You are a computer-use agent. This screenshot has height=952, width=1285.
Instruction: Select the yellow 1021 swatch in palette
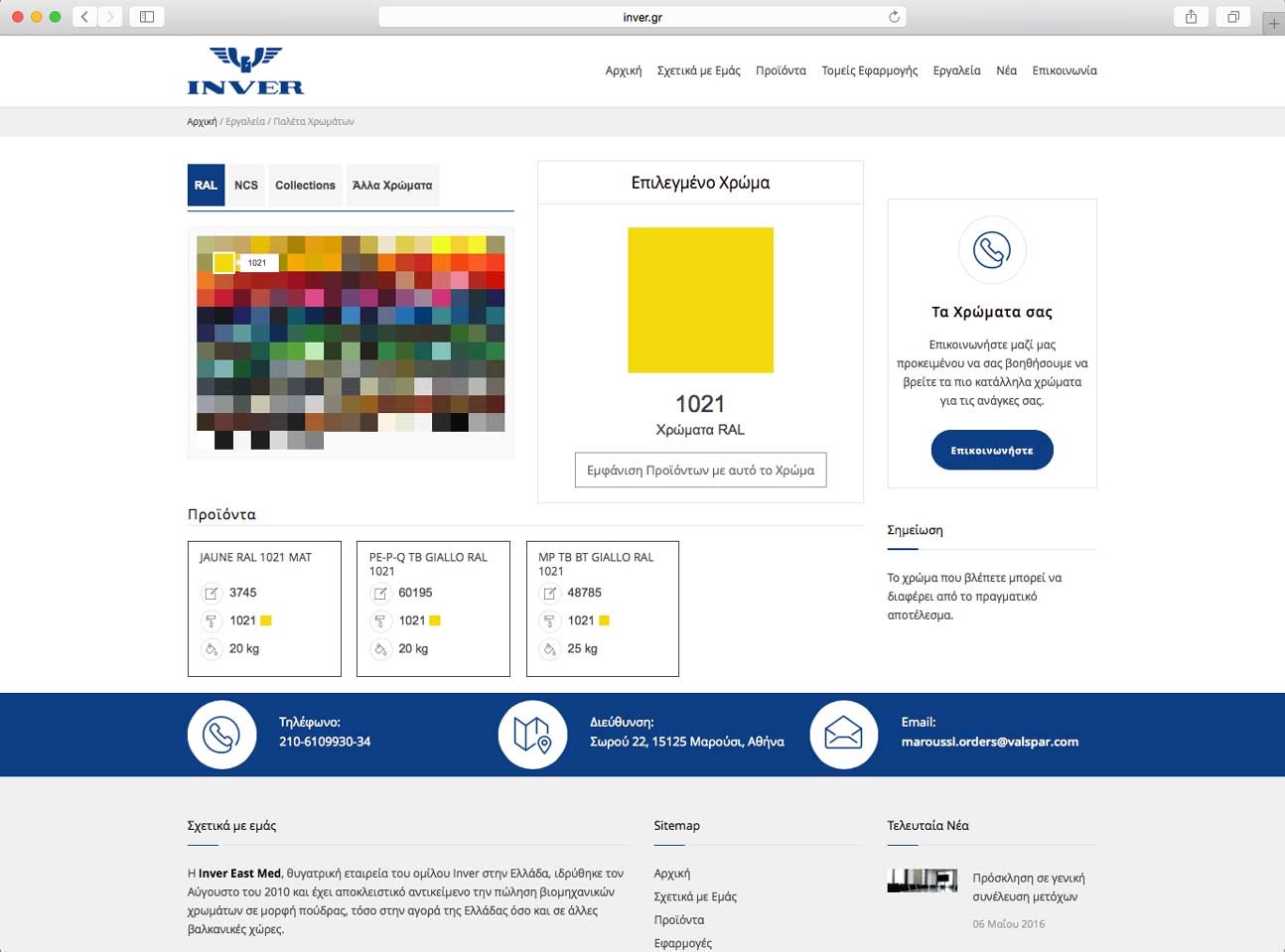(x=224, y=263)
